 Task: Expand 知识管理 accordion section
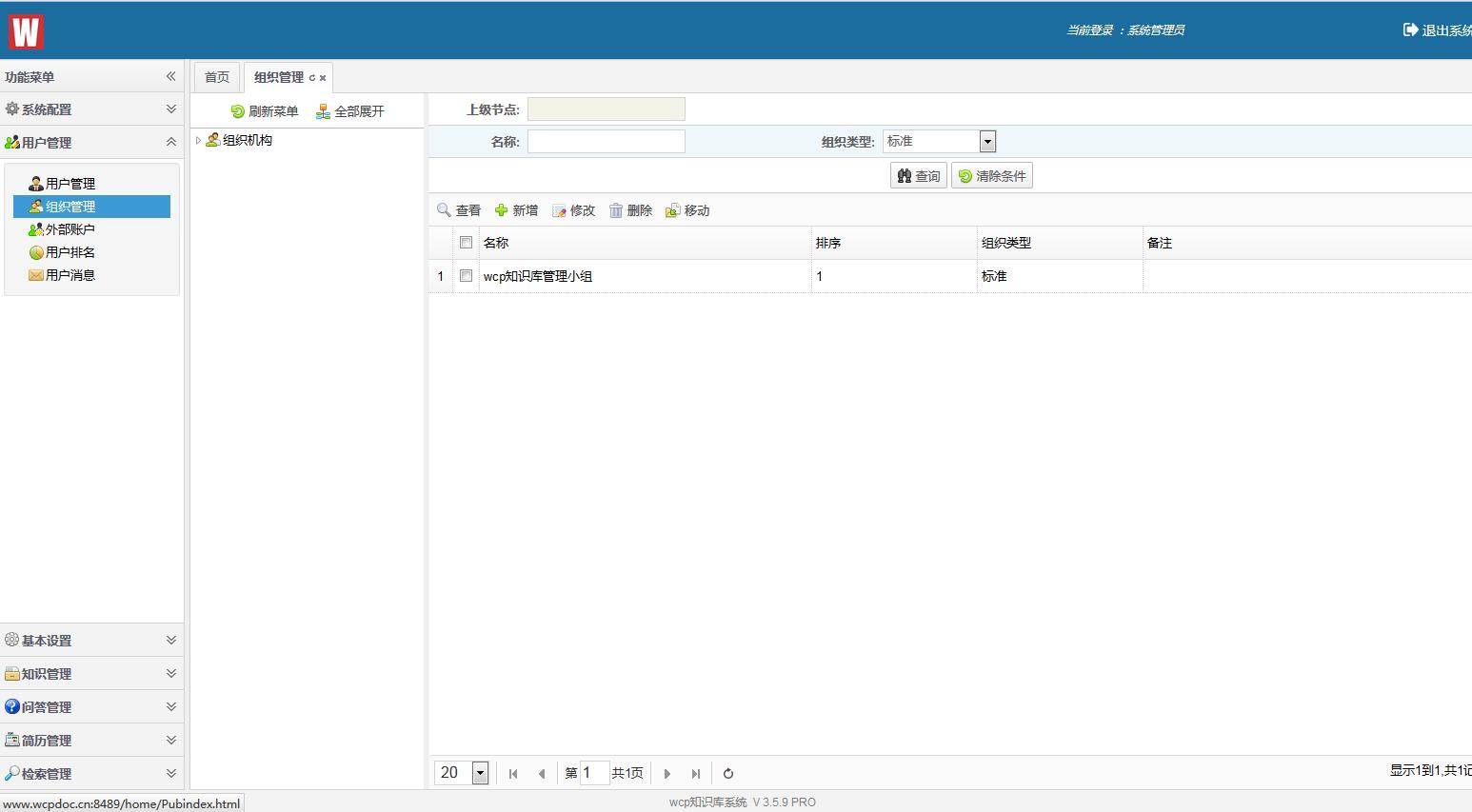coord(91,674)
